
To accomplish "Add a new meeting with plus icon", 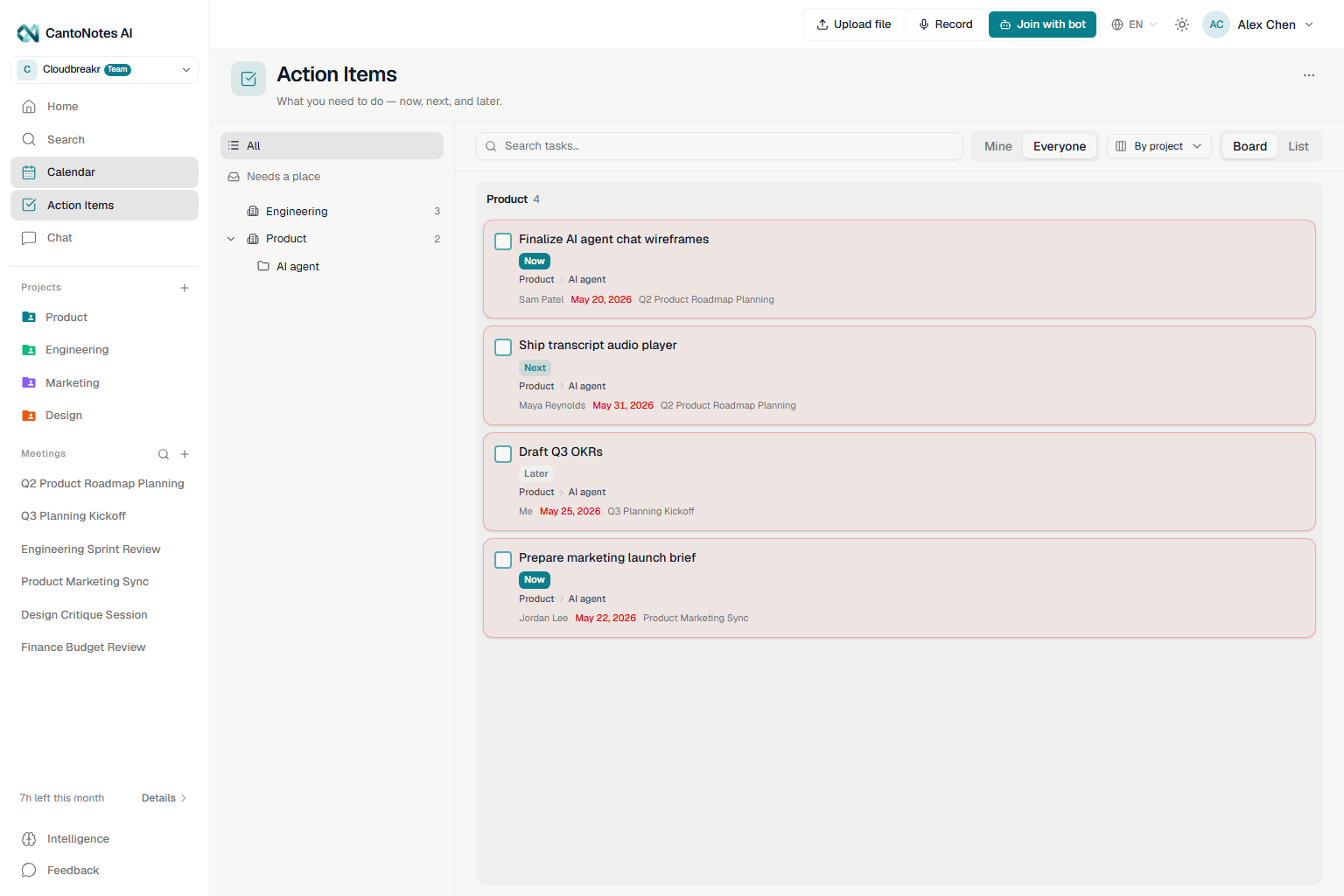I will pos(185,454).
